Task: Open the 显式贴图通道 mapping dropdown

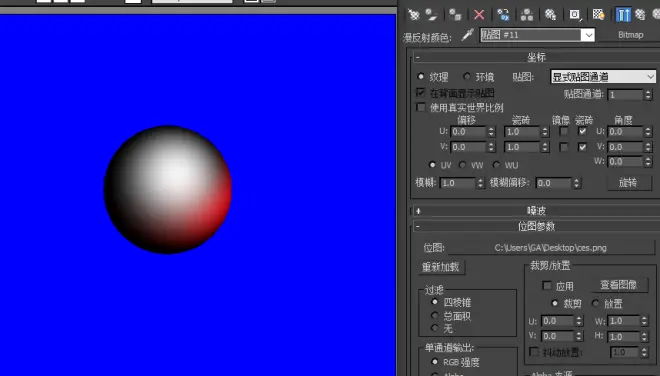Action: 603,77
